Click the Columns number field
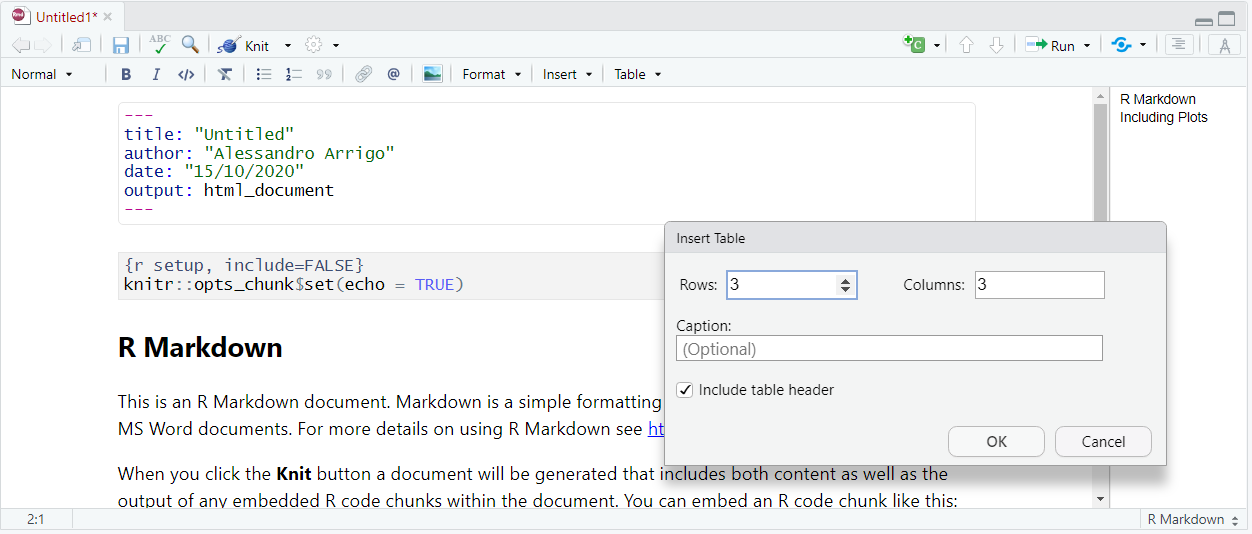This screenshot has width=1252, height=534. pyautogui.click(x=1040, y=285)
